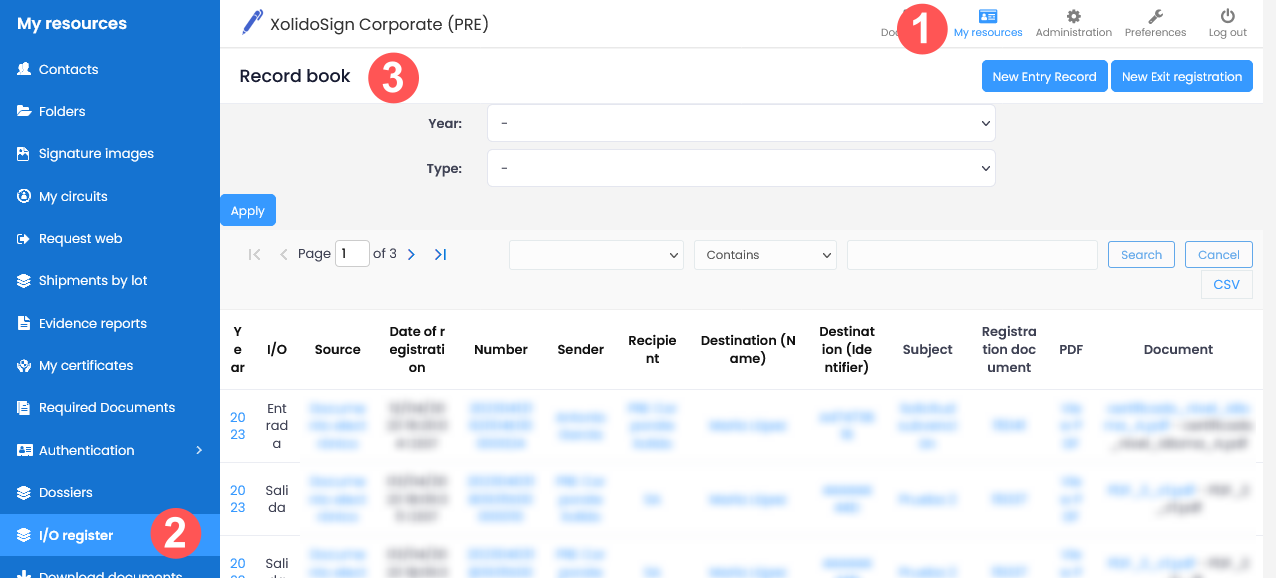Click year 2023 link in Entrada row
Viewport: 1276px width, 578px height.
tap(238, 426)
